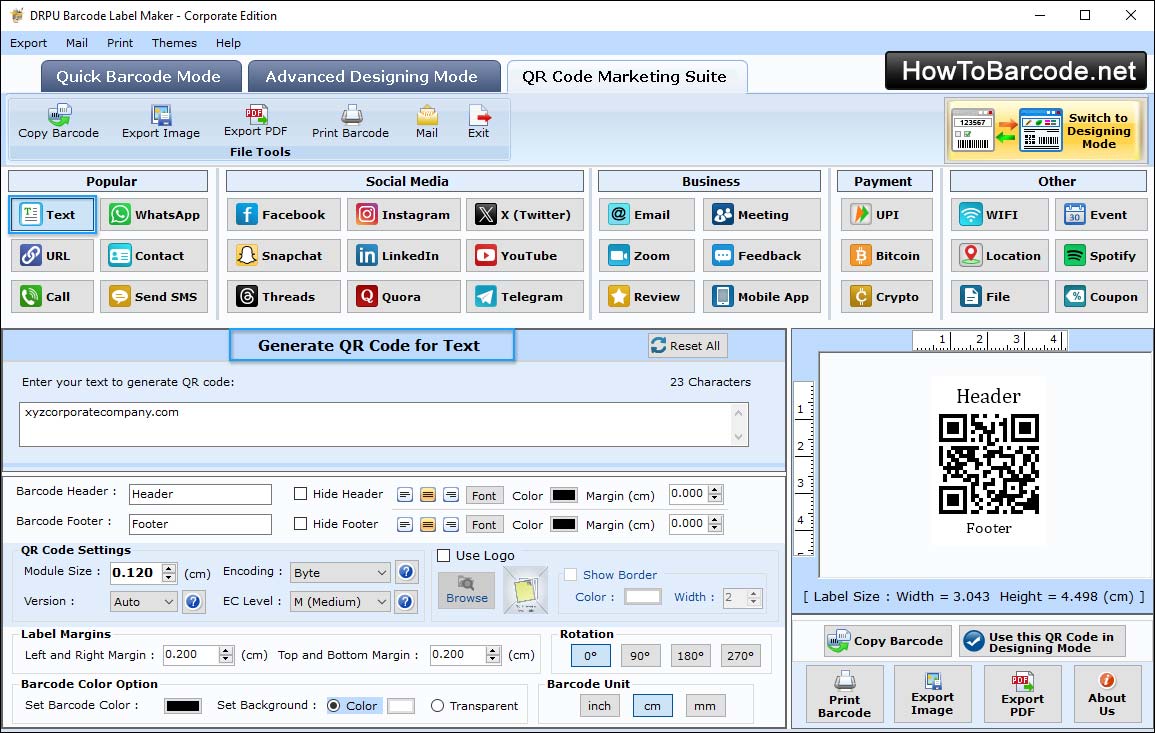The image size is (1155, 733).
Task: Click the header Font button
Action: pos(484,496)
